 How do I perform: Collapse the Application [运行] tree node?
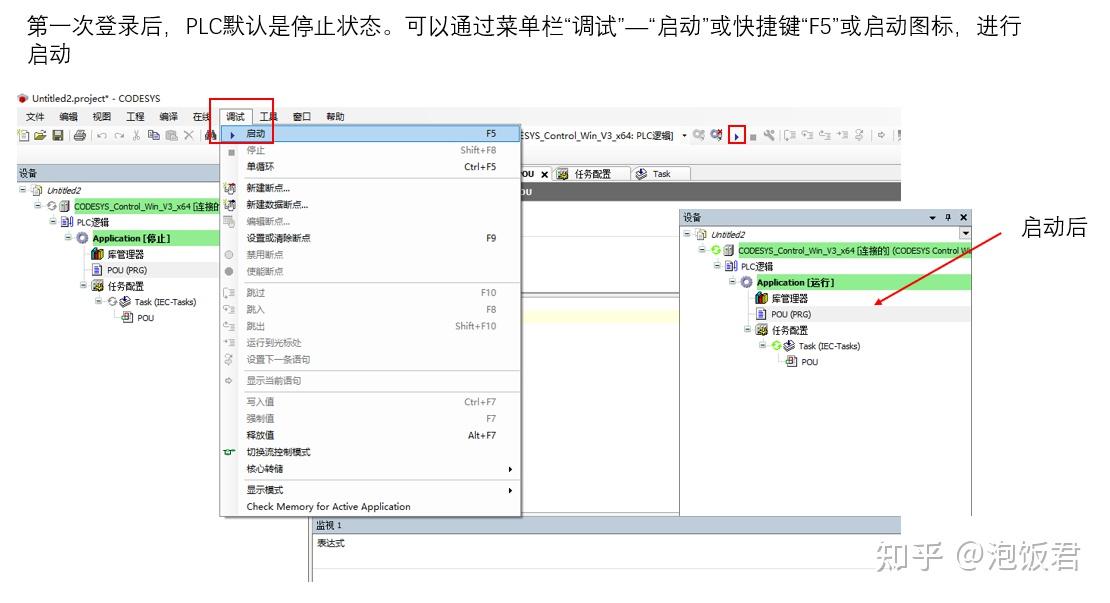tap(733, 282)
